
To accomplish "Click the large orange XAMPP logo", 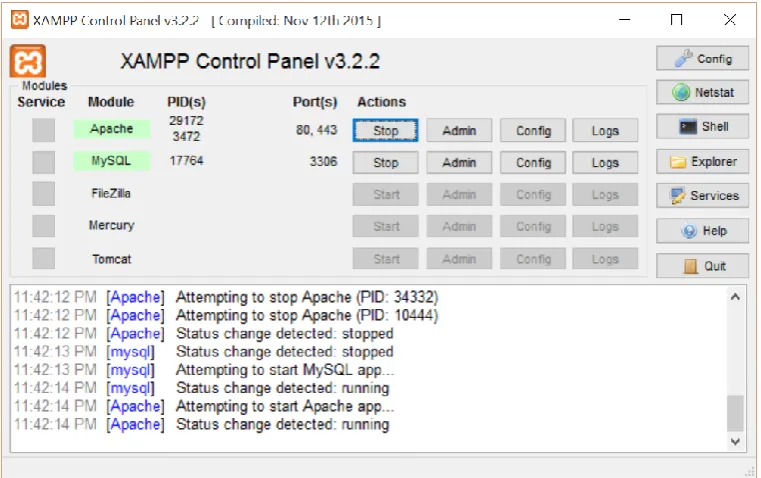I will pos(28,61).
